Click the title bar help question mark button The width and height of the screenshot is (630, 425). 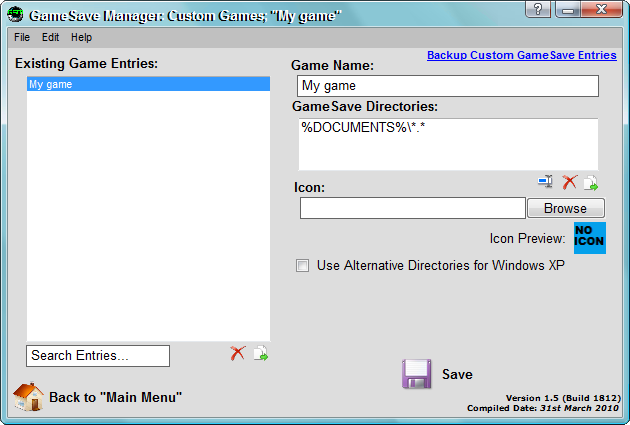(x=538, y=9)
